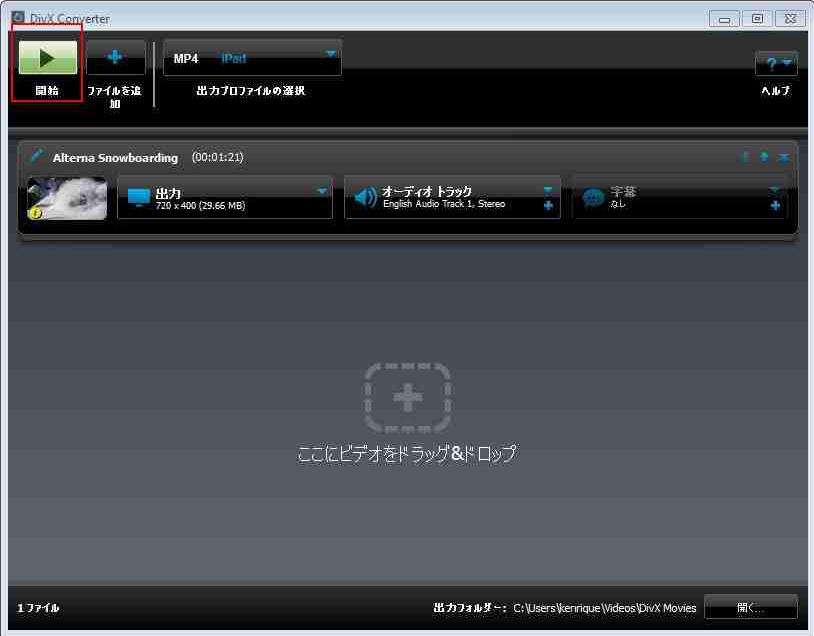Screen dimensions: 814x636
Task: Click the DivX Converter title bar icon
Action: [18, 17]
